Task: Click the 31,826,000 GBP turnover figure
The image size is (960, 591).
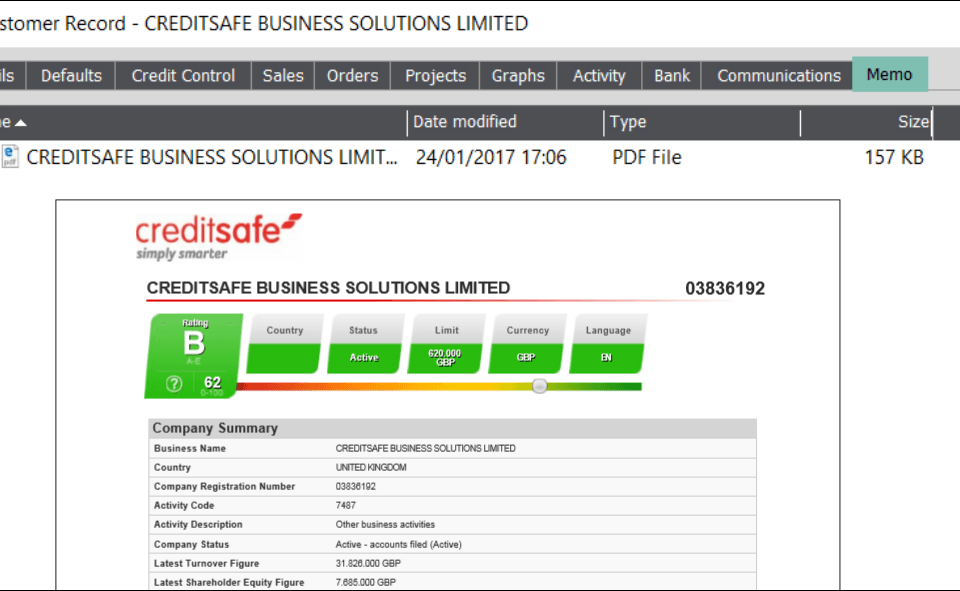Action: [368, 563]
